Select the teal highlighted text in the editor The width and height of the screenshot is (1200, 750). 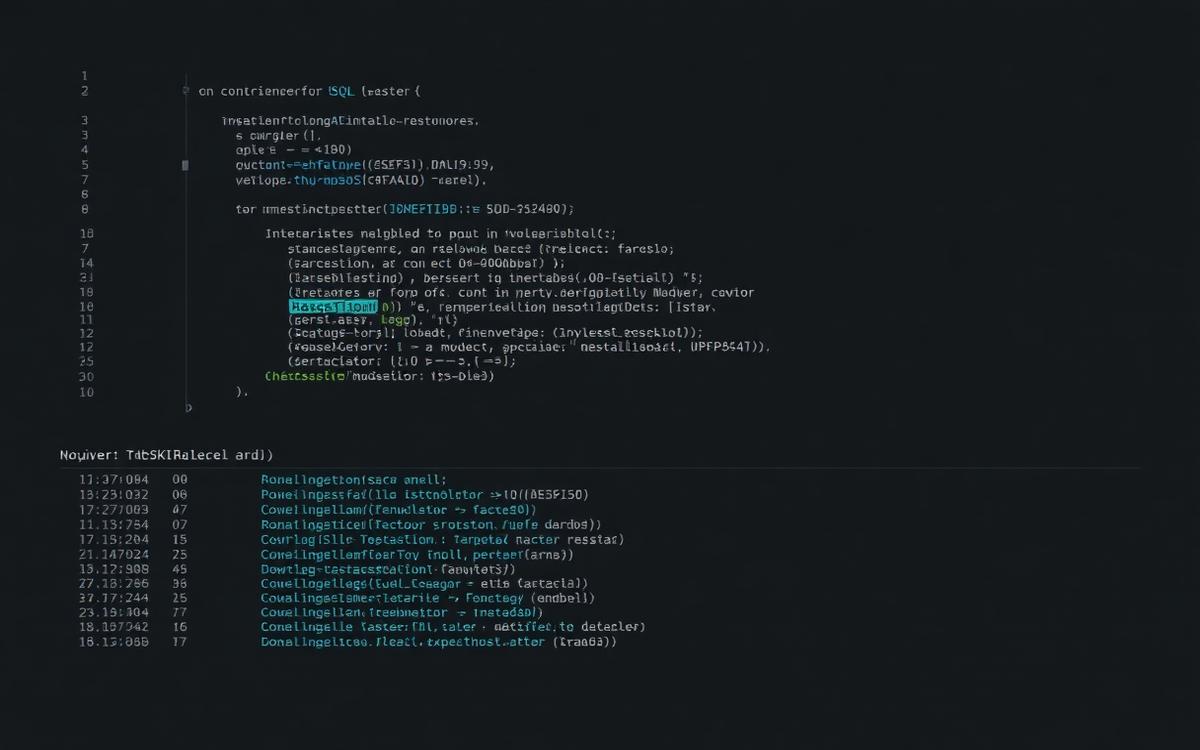click(333, 307)
